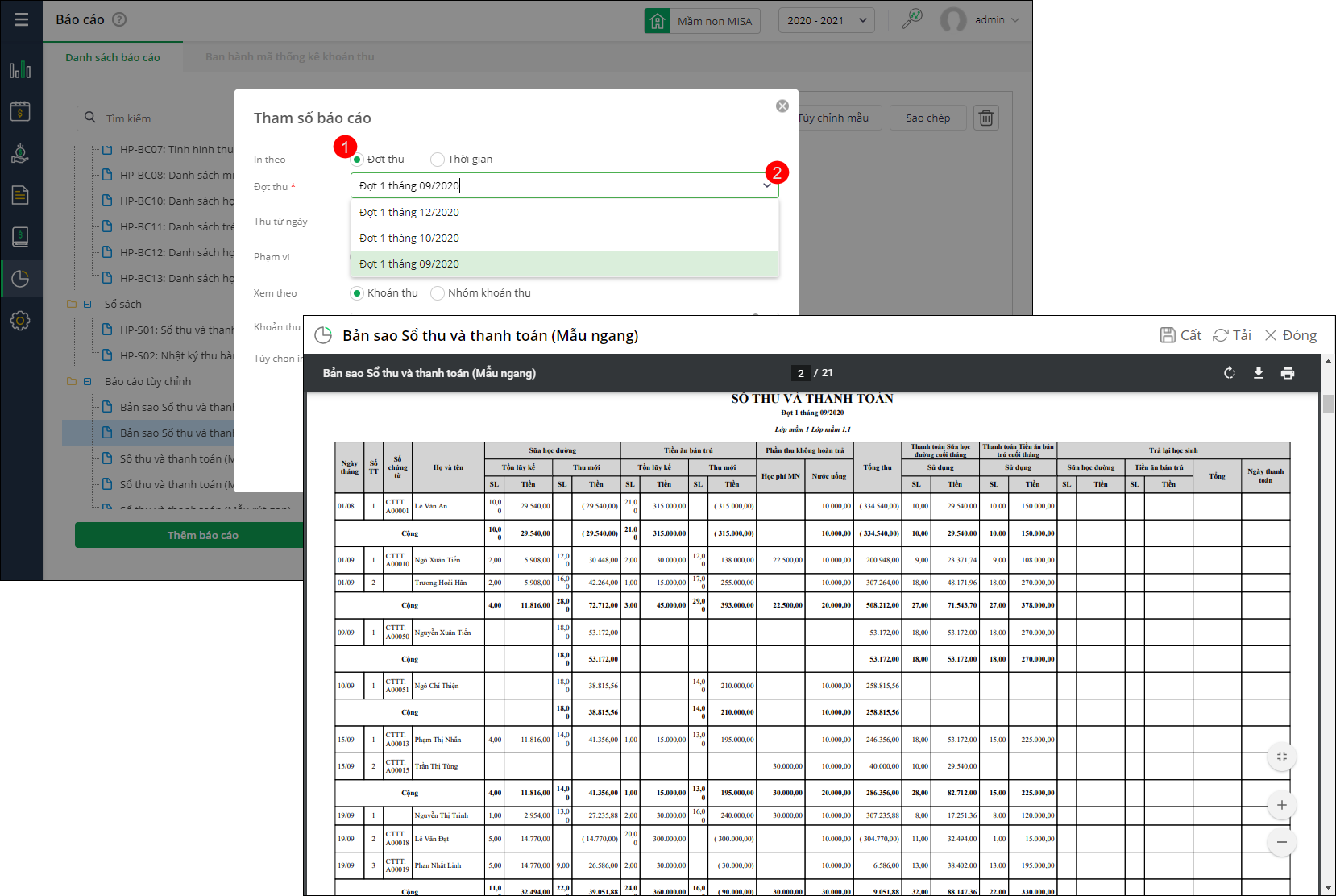
Task: Switch to Danh sách báo cáo tab
Action: click(113, 57)
